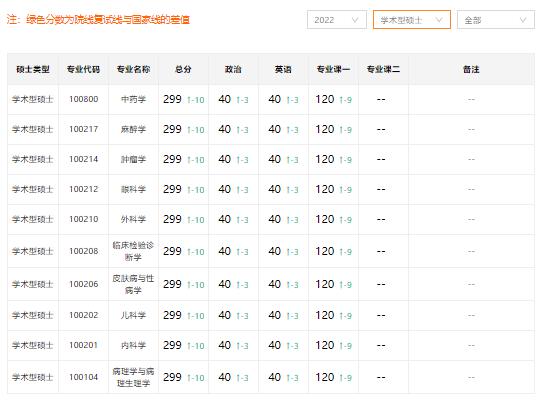Image resolution: width=539 pixels, height=402 pixels.
Task: Select major code 100104
Action: pos(84,377)
